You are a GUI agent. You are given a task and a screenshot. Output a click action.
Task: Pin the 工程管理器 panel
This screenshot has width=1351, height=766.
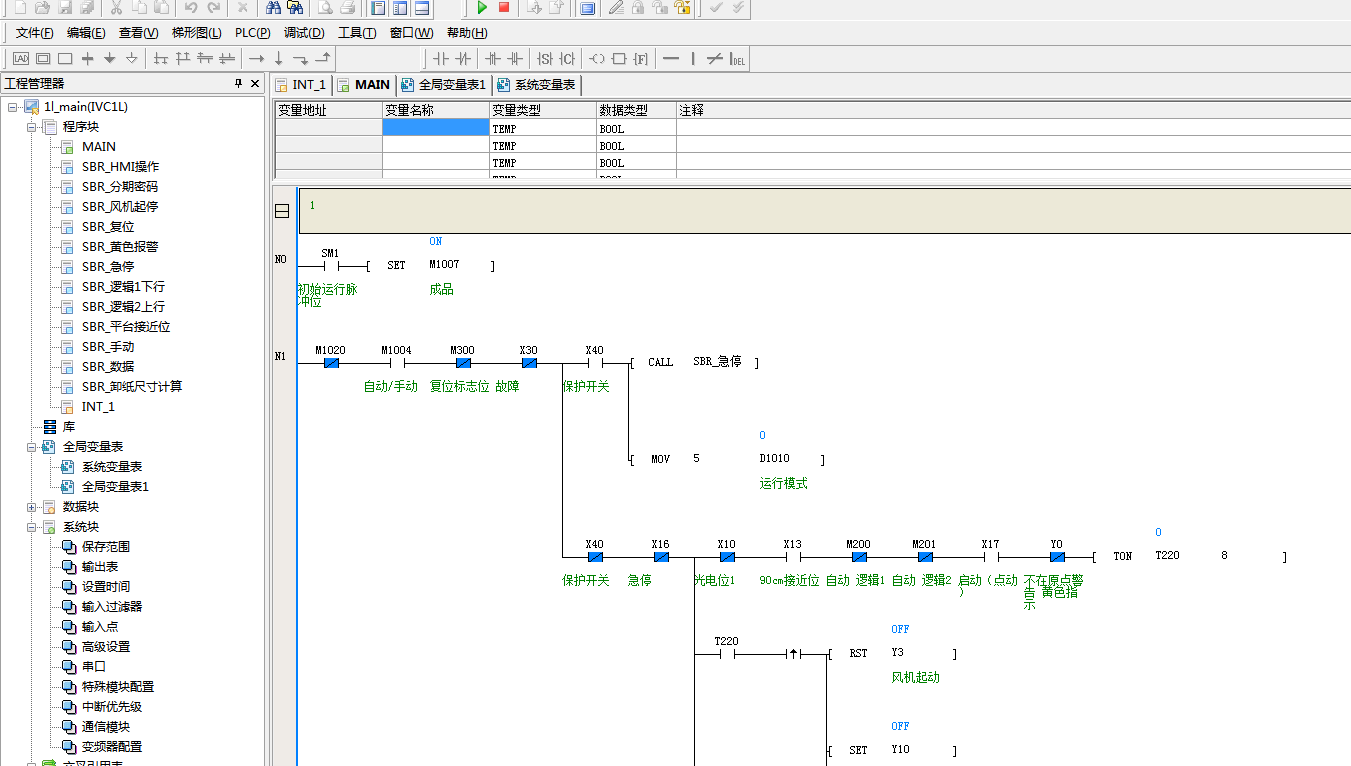coord(238,83)
